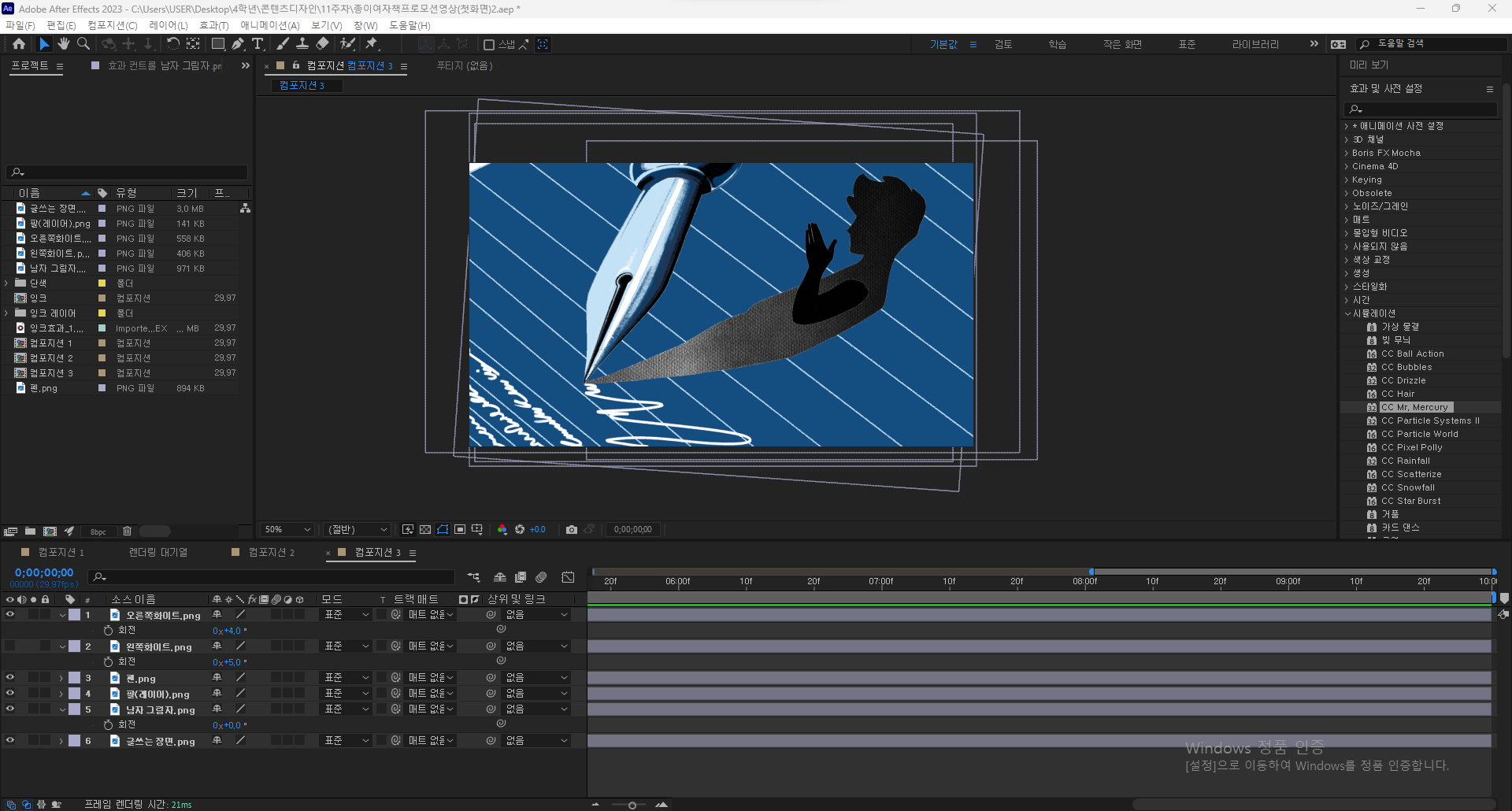Select the Zoom magnifier tool
The width and height of the screenshot is (1512, 811).
tap(83, 44)
